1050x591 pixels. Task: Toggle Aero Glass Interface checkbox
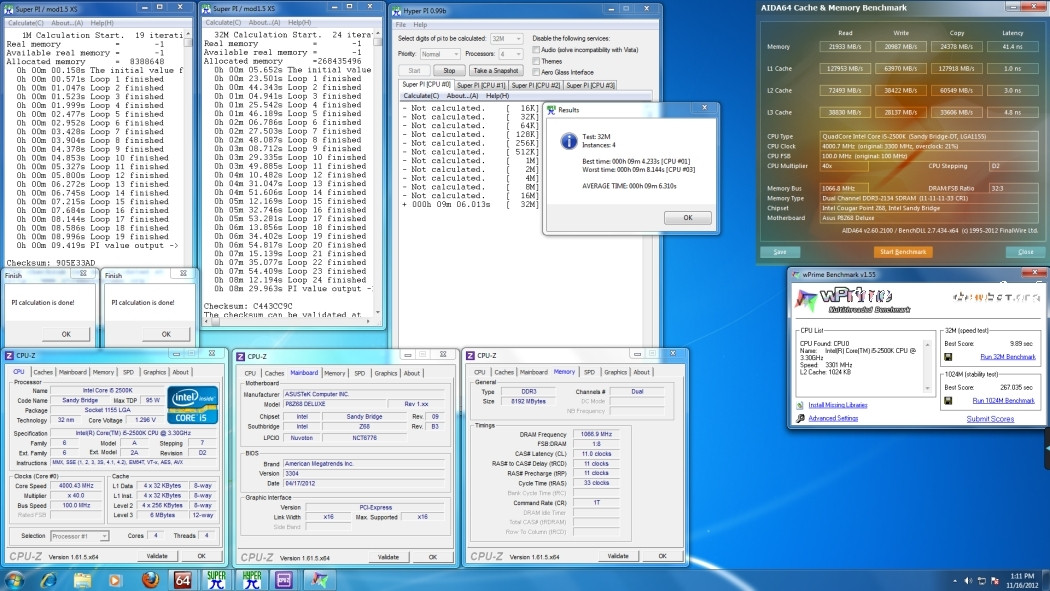(x=536, y=72)
